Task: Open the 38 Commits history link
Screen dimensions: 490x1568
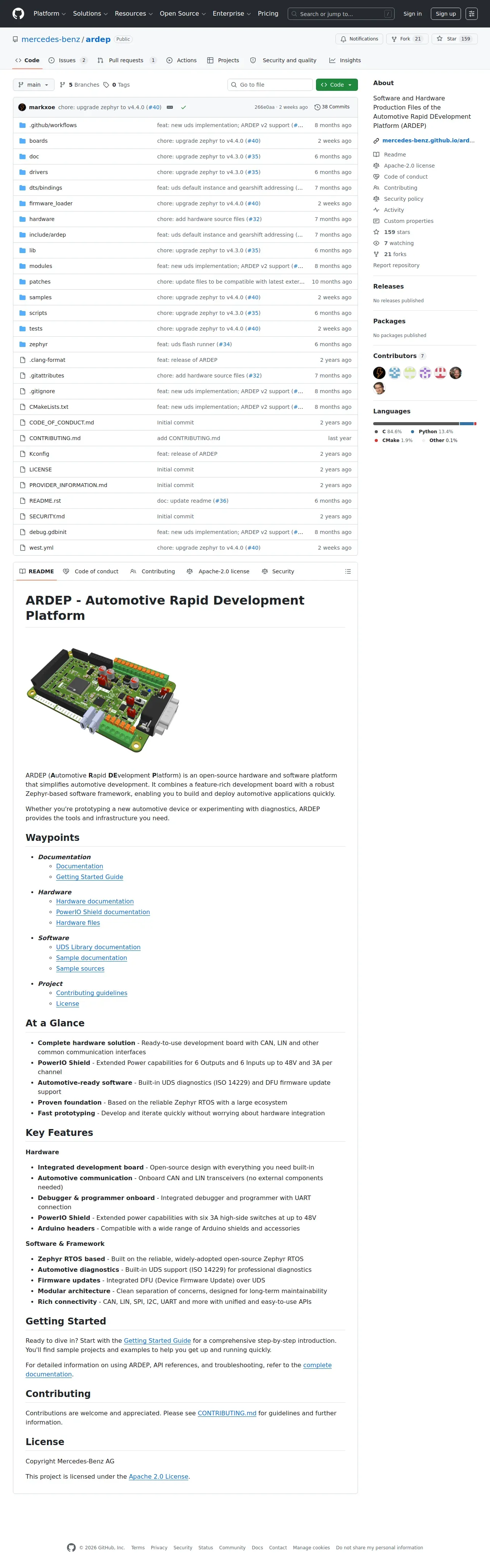Action: pyautogui.click(x=332, y=107)
